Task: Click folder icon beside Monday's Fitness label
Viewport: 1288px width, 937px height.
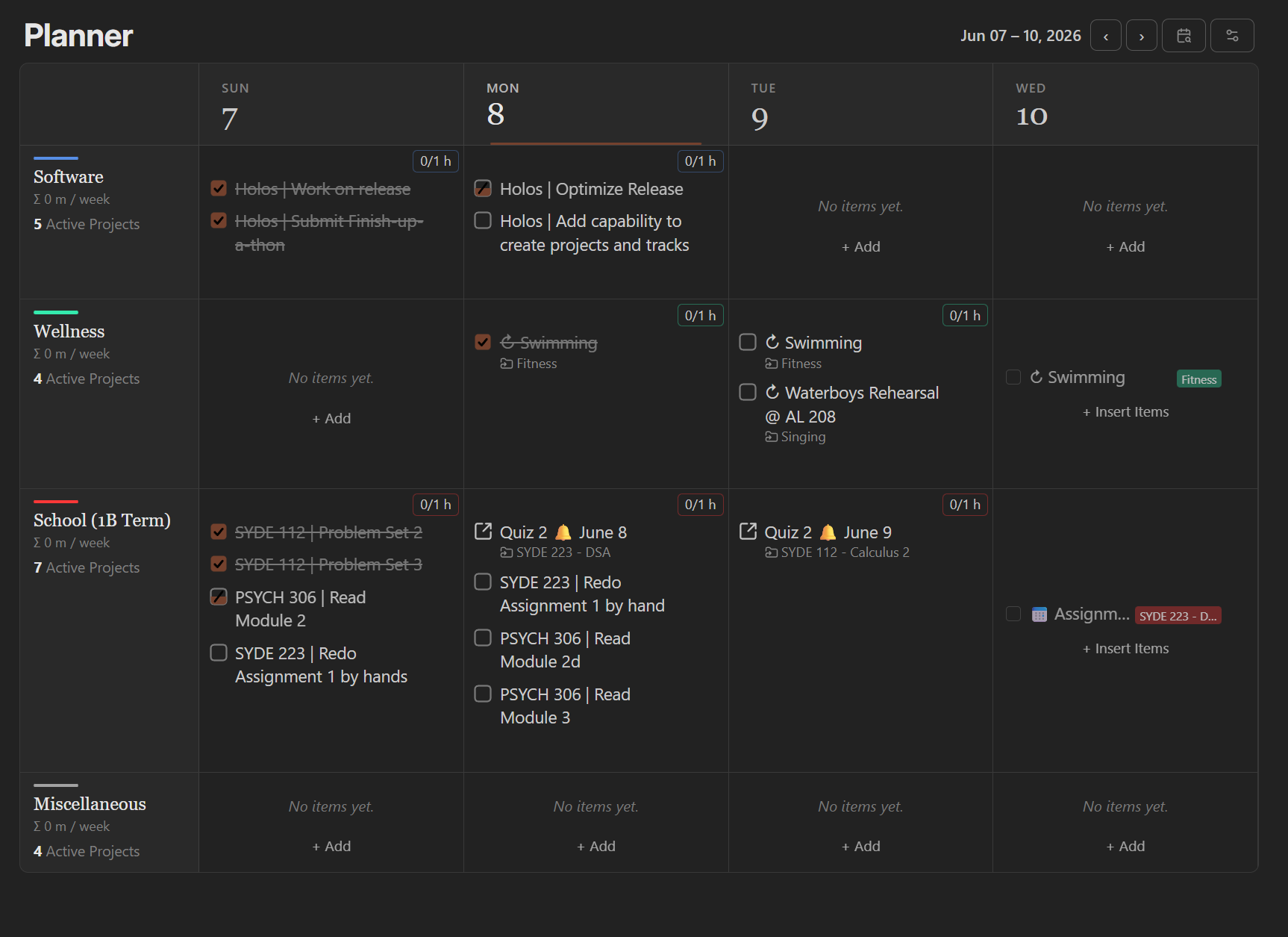Action: coord(506,364)
